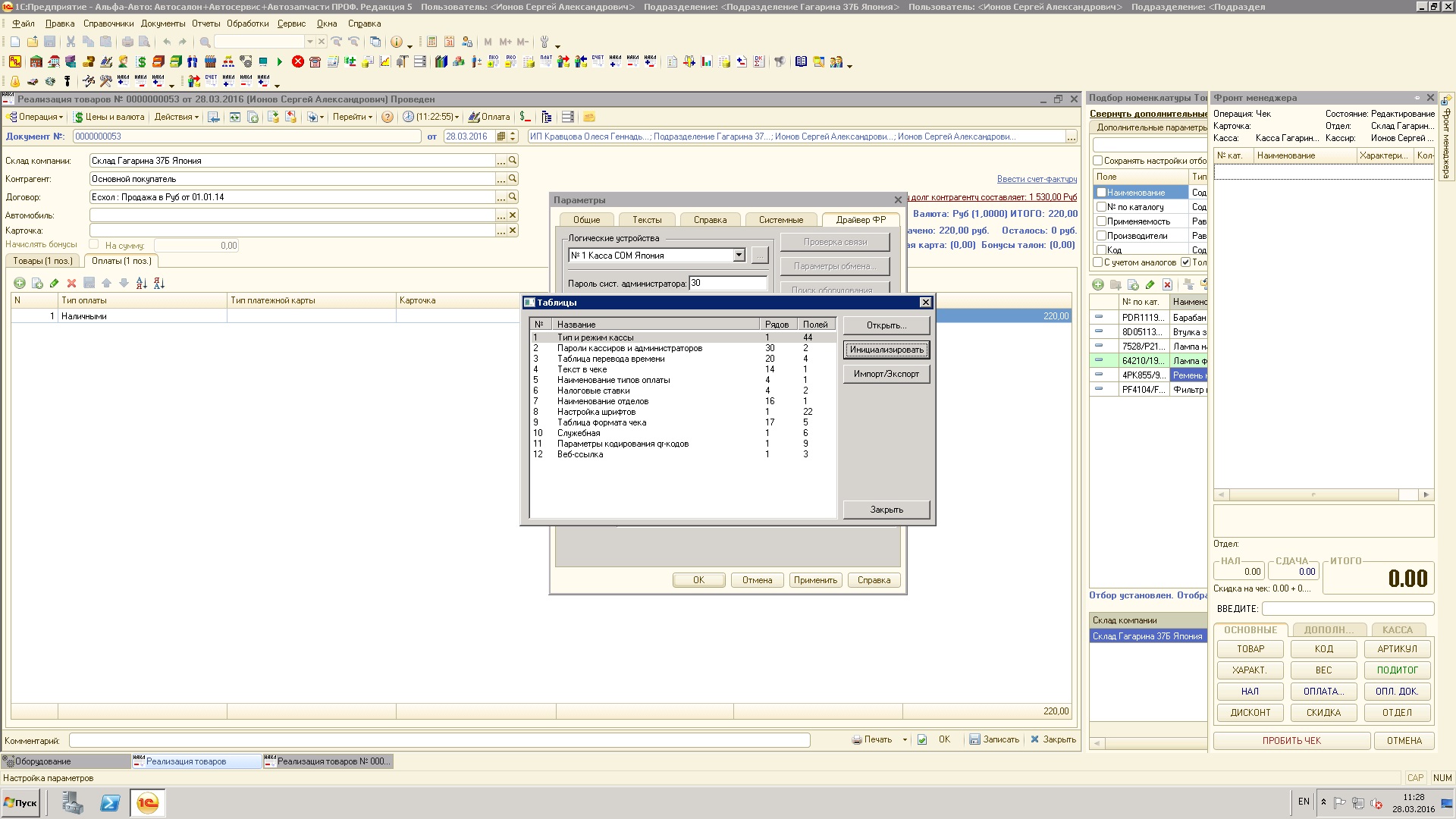Open the calendar icon in top toolbar

[x=450, y=42]
